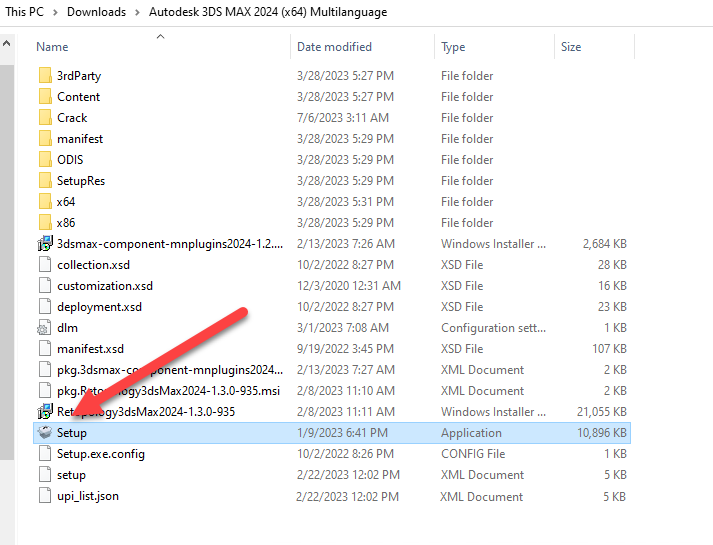This screenshot has width=713, height=545.
Task: Click the 7/6/2023 3:11 AM date
Action: 343,118
